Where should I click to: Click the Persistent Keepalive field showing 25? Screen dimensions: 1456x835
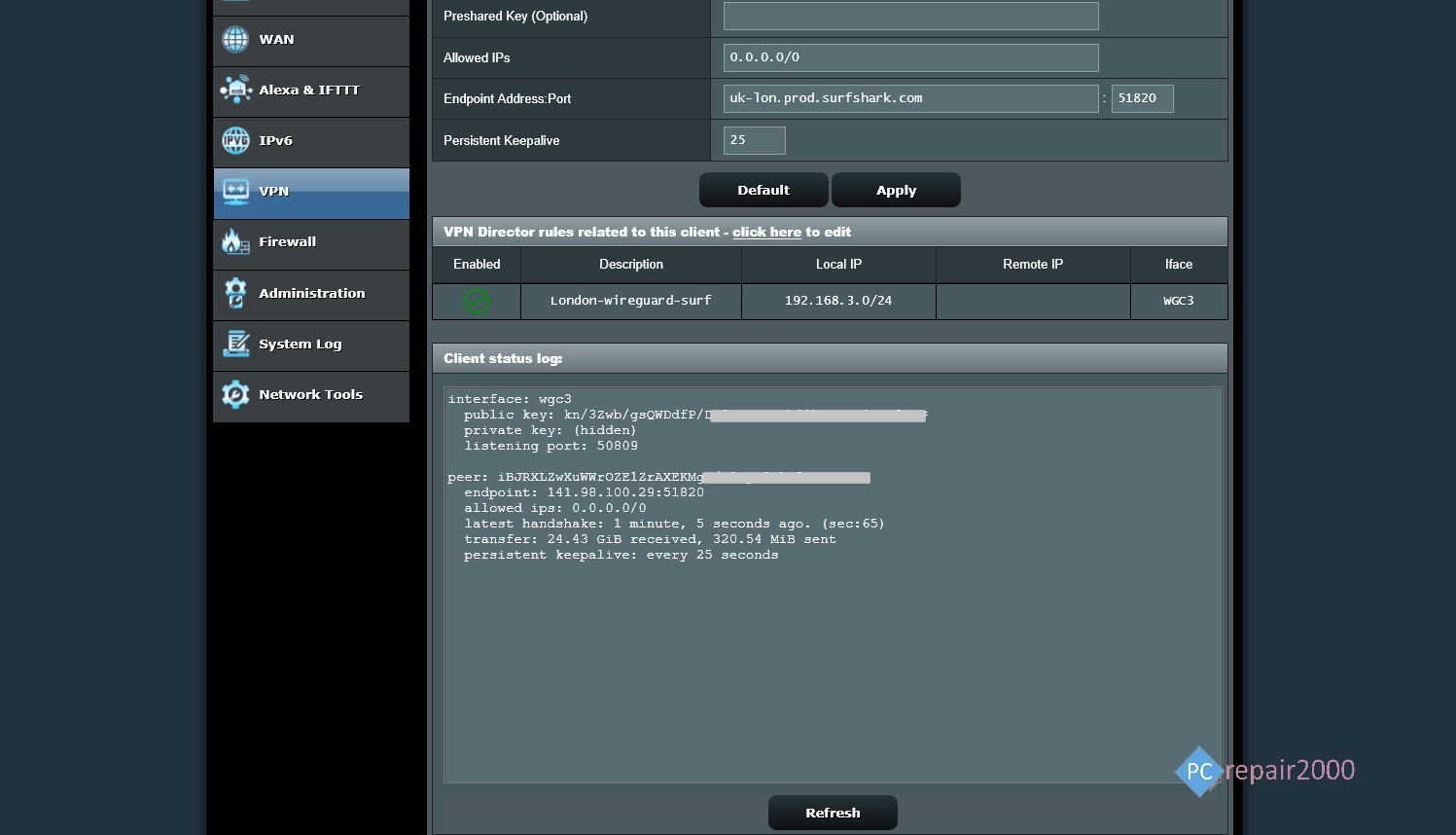[x=754, y=140]
